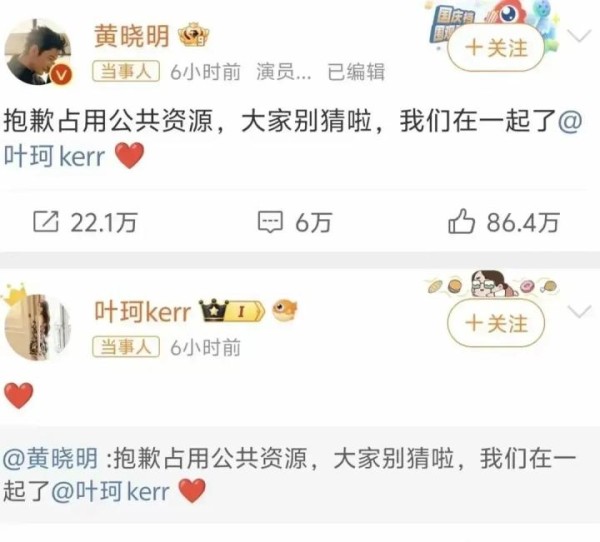This screenshot has height=542, width=600.
Task: Click @黄晓明 in the quoted repost
Action: 51,458
